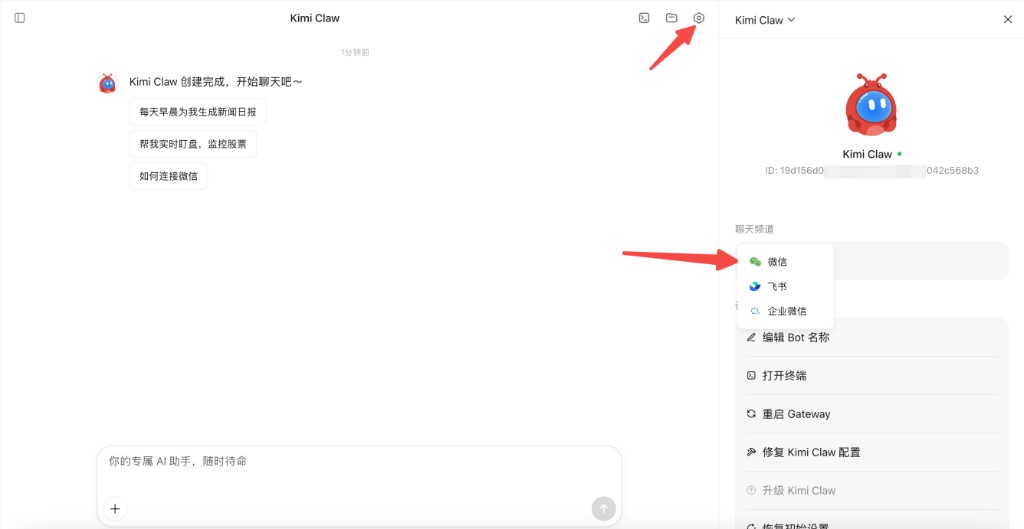1024x529 pixels.
Task: Click the Kimi Claw lobster avatar in panel
Action: (871, 104)
